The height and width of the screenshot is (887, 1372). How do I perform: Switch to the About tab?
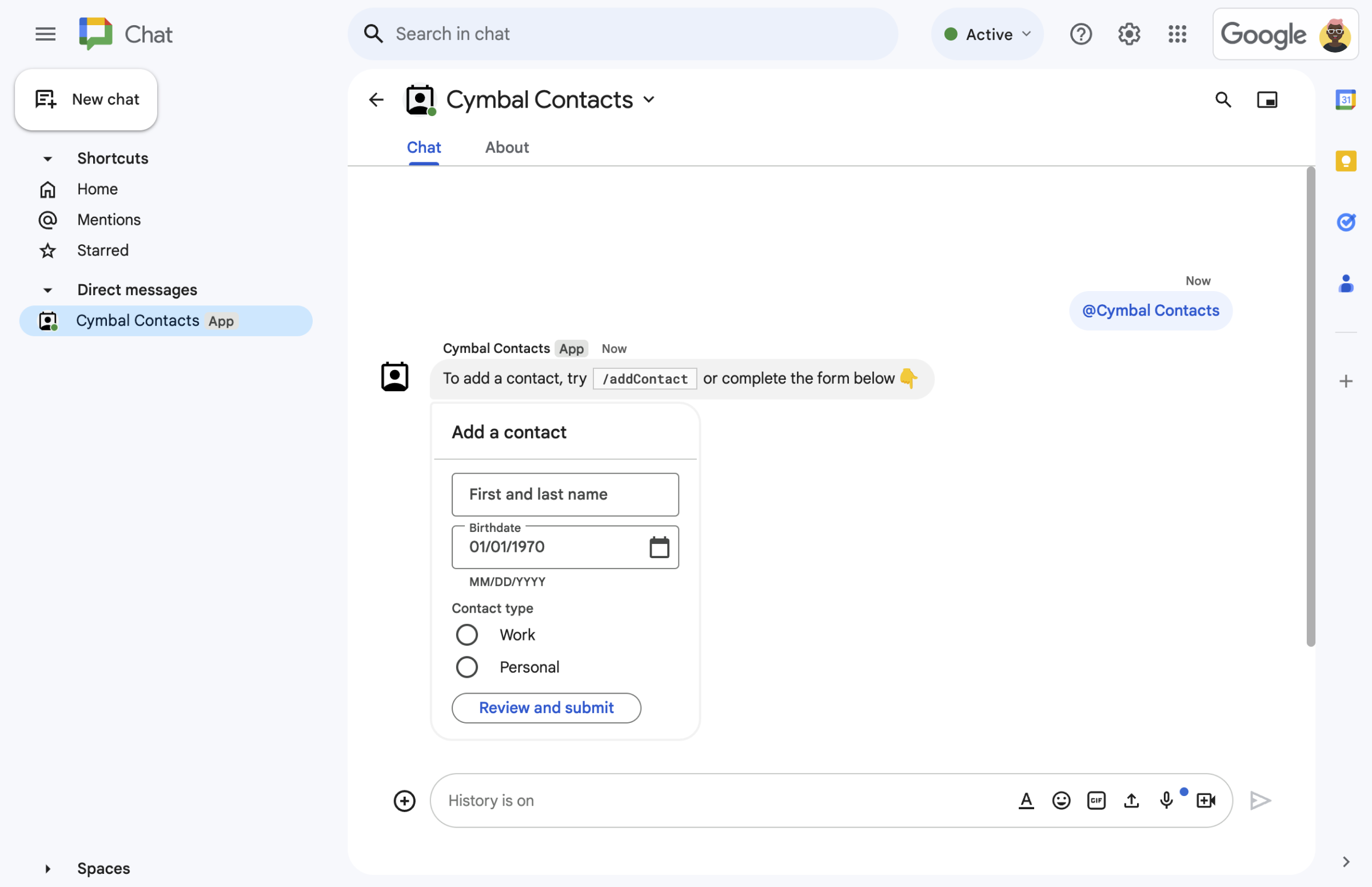506,147
